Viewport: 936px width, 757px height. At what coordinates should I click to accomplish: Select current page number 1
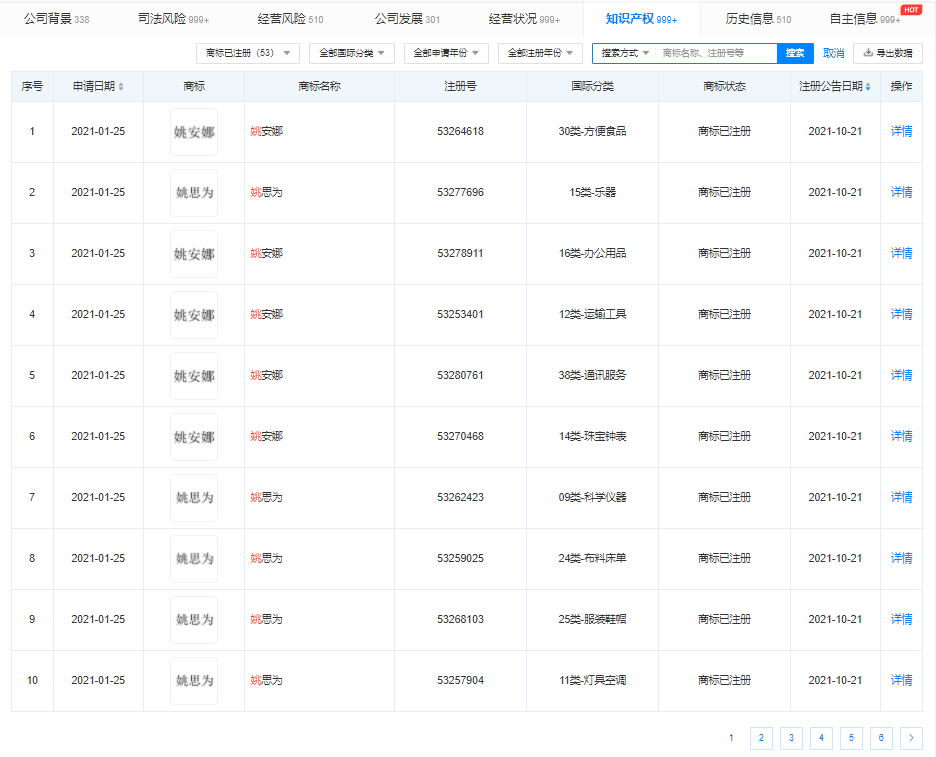(x=731, y=738)
